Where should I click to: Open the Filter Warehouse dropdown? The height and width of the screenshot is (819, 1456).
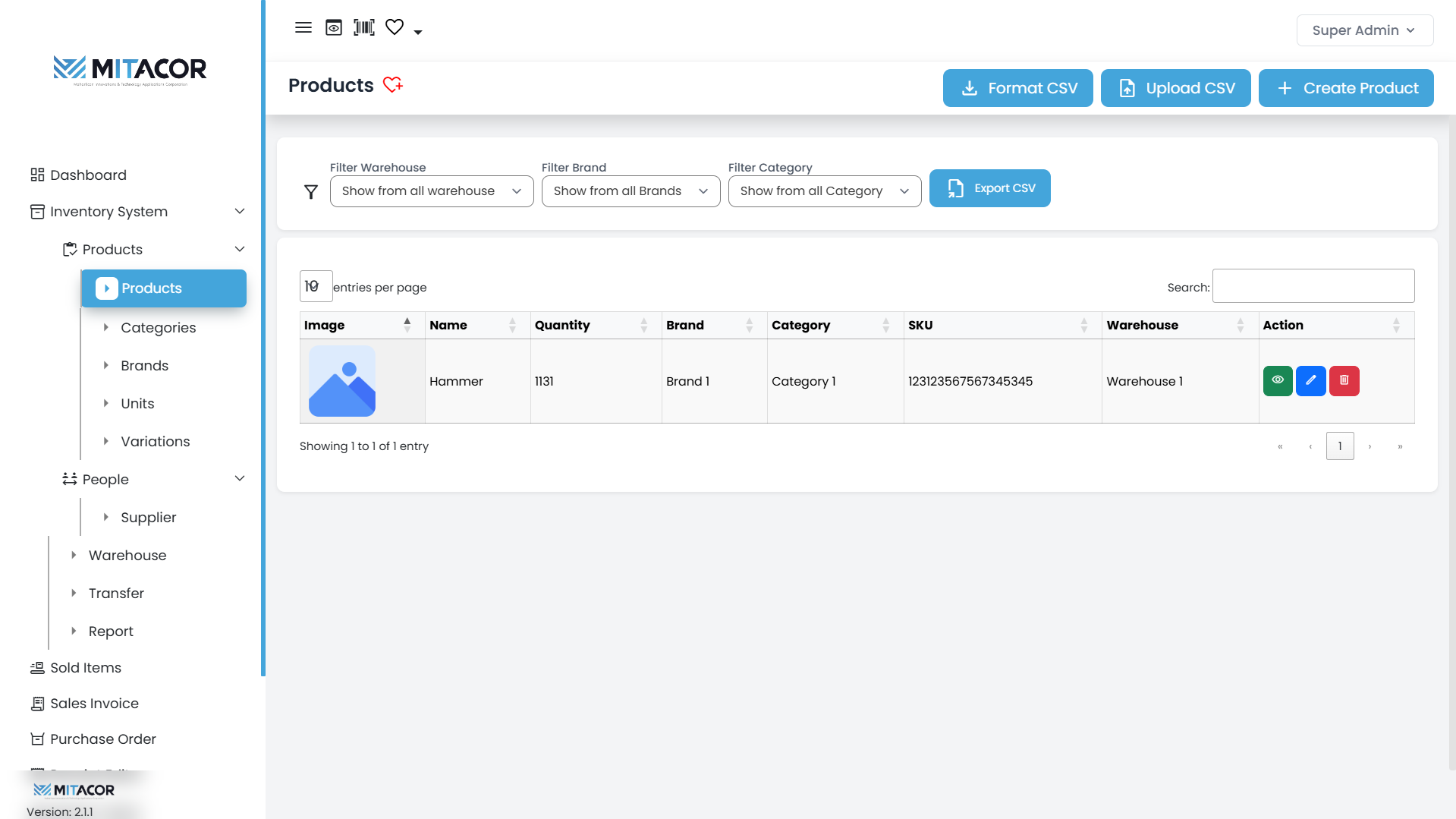(x=431, y=191)
